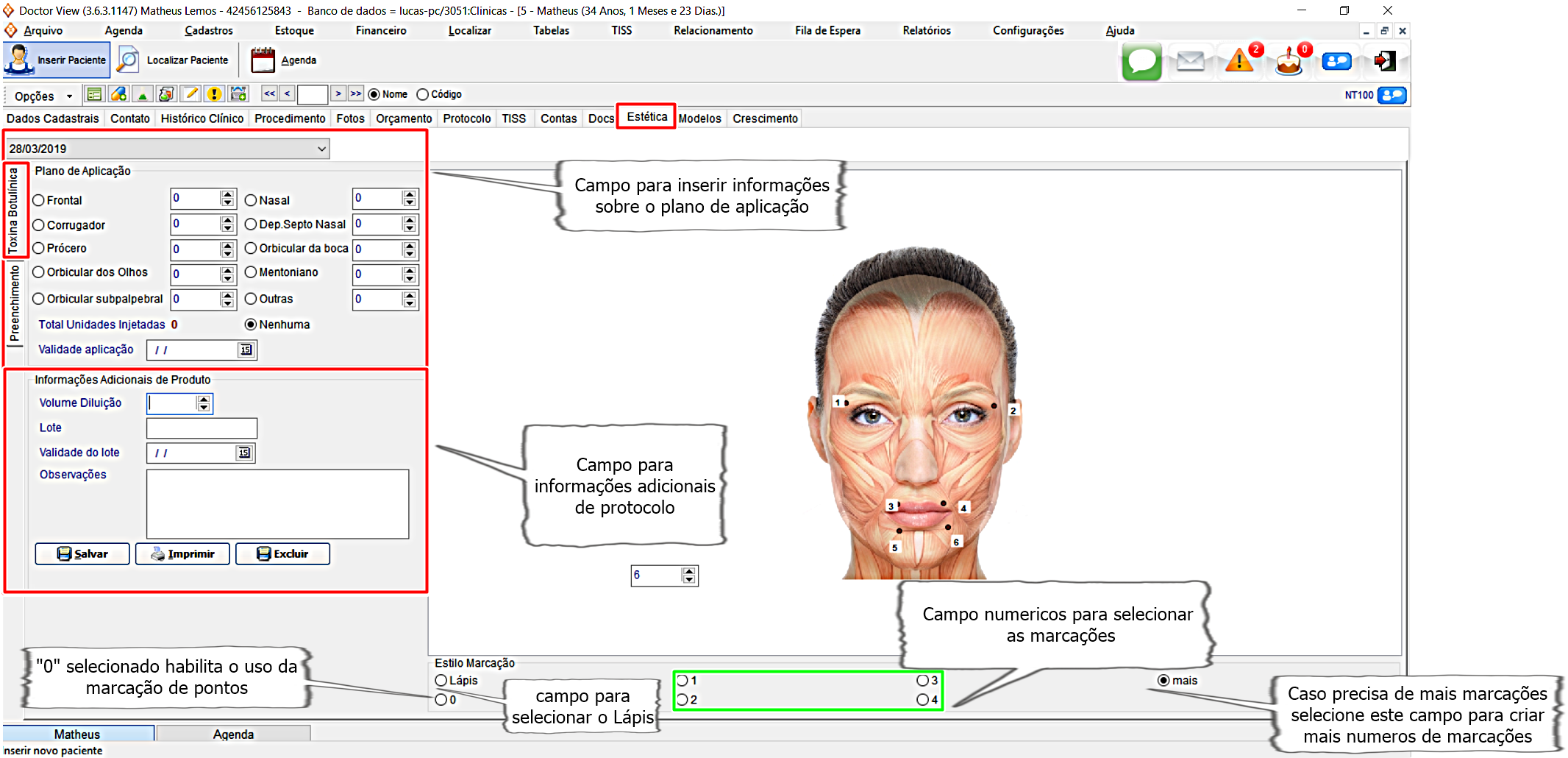This screenshot has width=1568, height=758.
Task: Click the birthday cake icon
Action: click(1289, 61)
